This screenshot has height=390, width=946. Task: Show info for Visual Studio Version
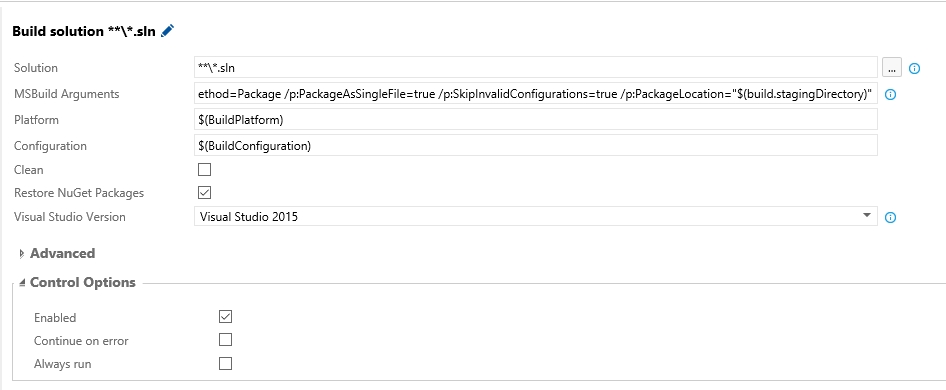(890, 217)
